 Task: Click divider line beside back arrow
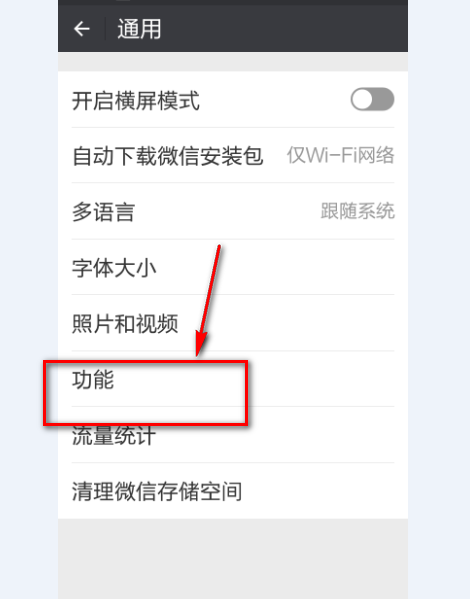105,29
